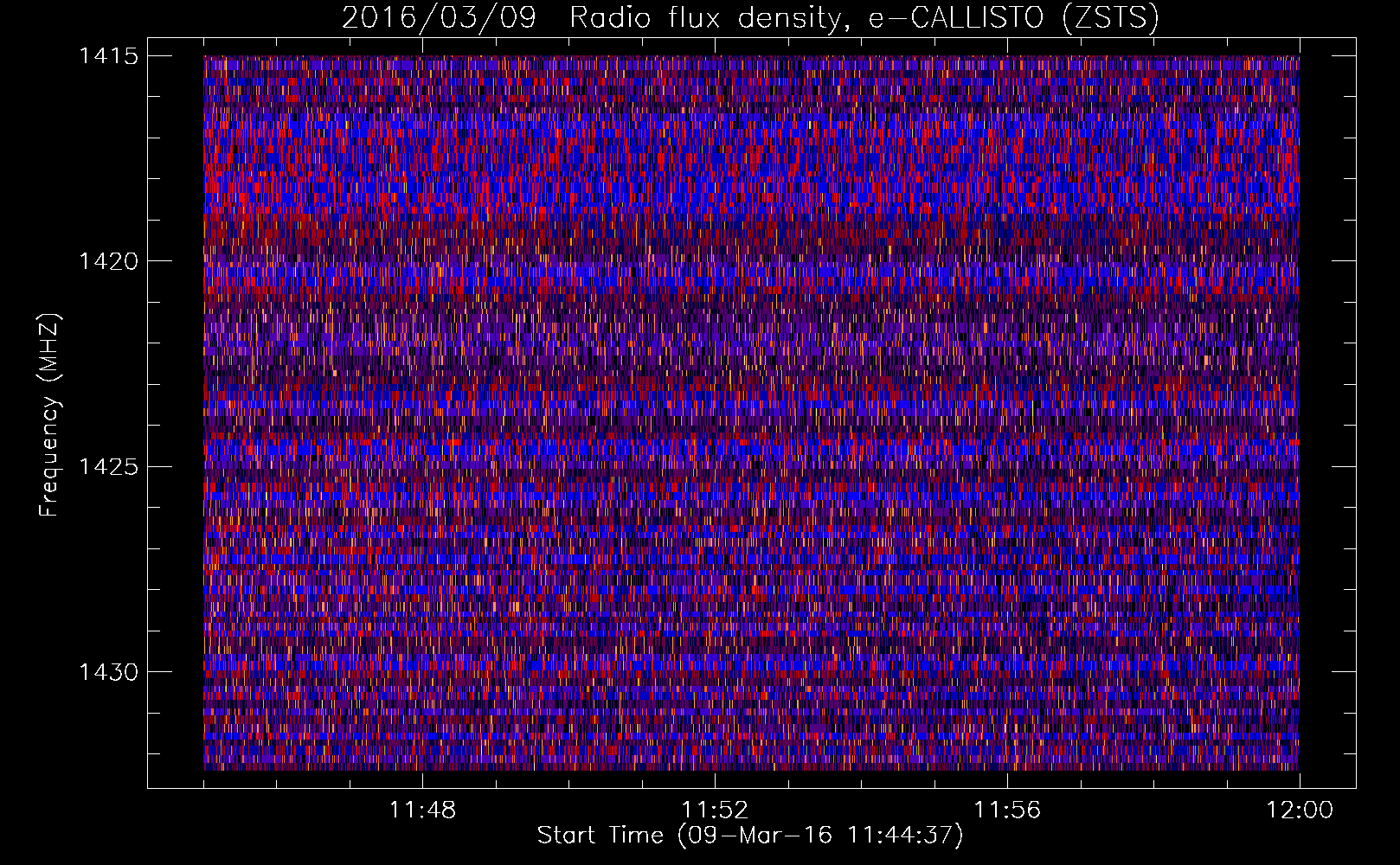The image size is (1400, 865).
Task: Click the 1420 frequency tick label
Action: click(x=108, y=261)
